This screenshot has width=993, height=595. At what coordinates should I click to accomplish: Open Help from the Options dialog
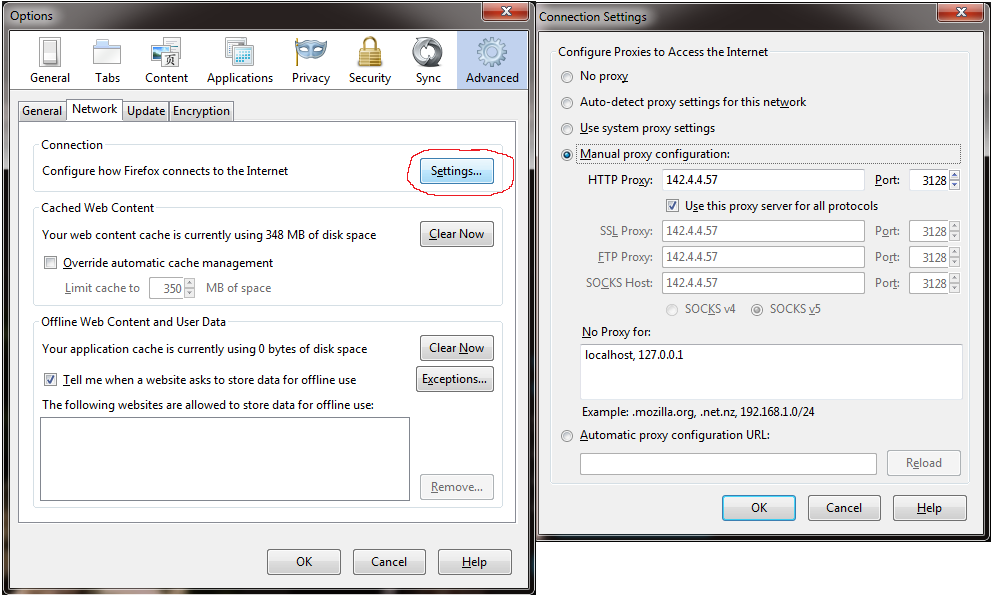point(474,562)
